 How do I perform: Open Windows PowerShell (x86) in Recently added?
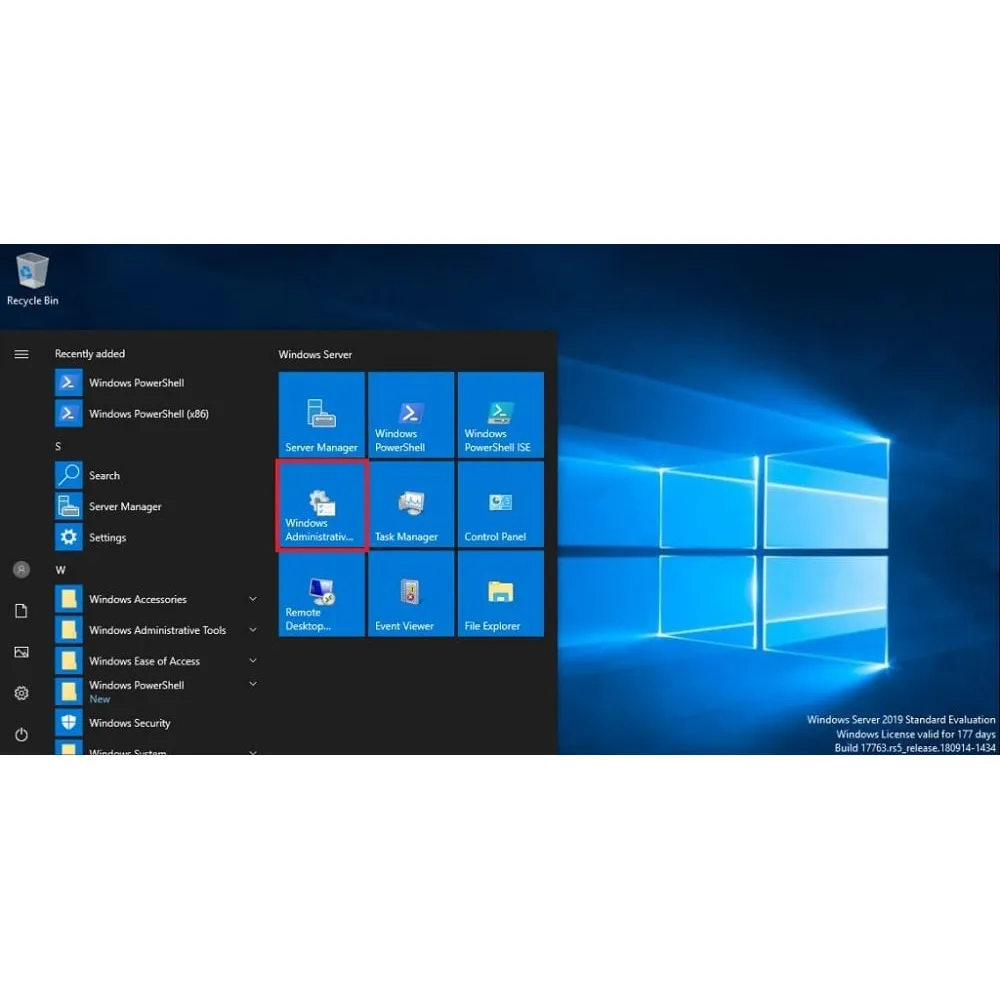click(156, 413)
